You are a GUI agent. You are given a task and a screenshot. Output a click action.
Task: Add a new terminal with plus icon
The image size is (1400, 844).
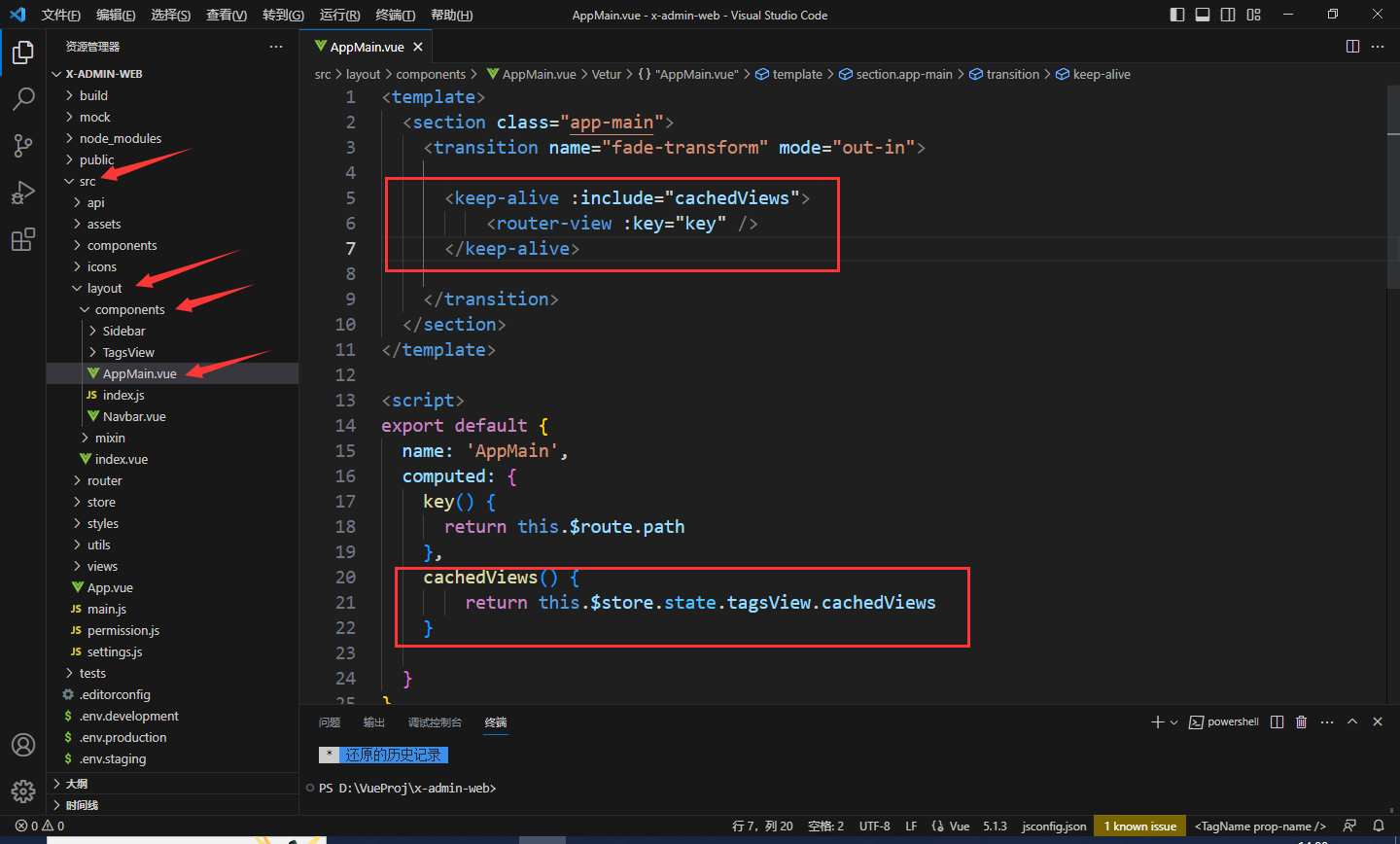pyautogui.click(x=1157, y=721)
